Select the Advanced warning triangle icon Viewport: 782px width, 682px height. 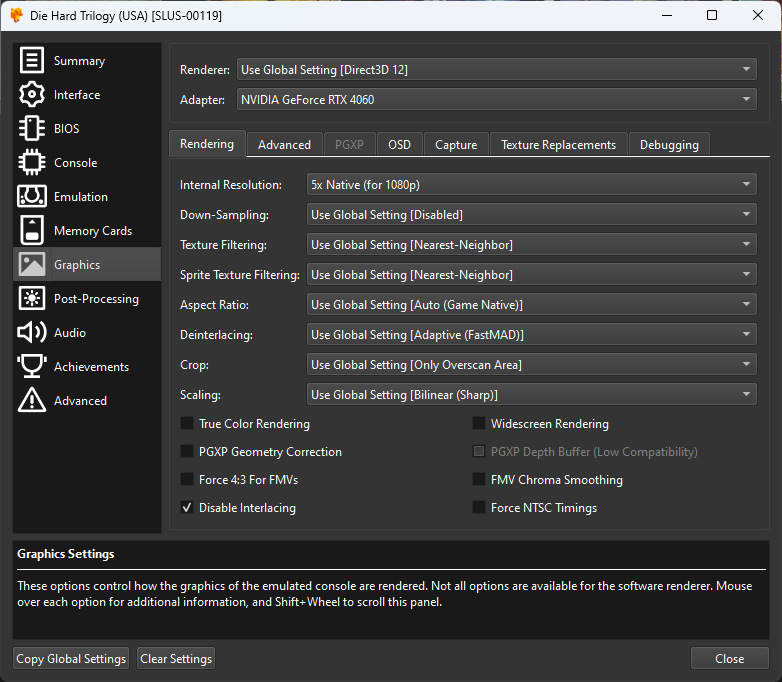[x=32, y=400]
